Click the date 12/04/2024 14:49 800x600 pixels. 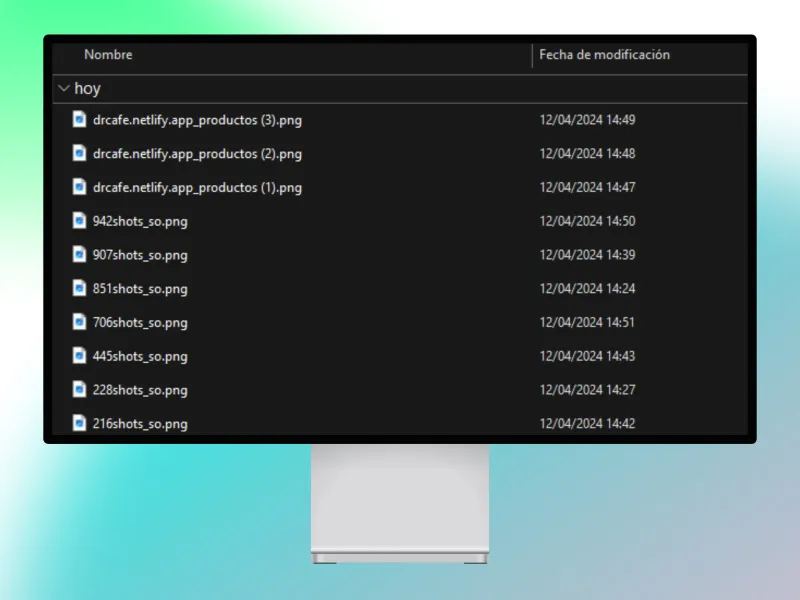click(587, 120)
